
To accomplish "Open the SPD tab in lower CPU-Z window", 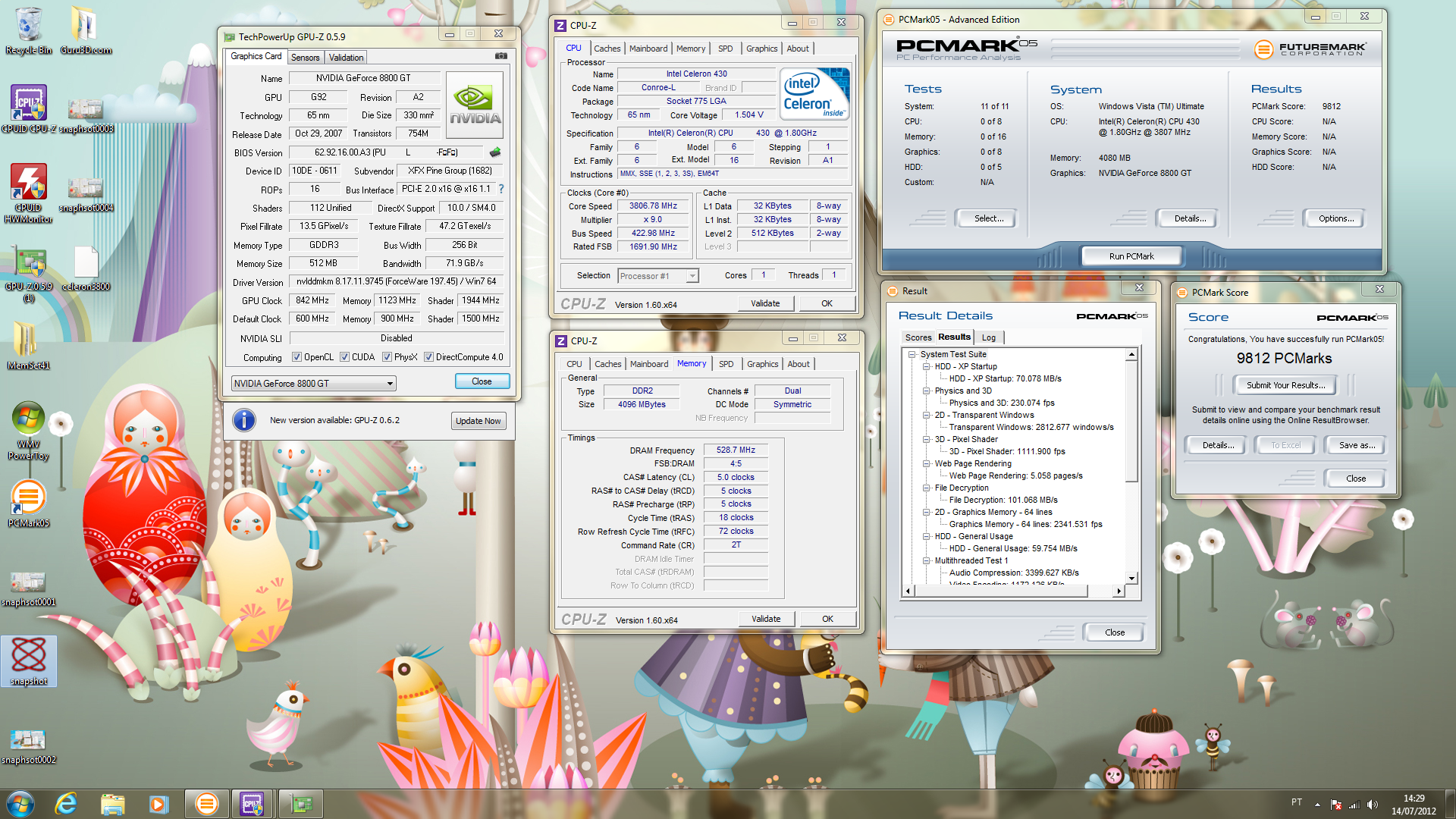I will [x=726, y=364].
